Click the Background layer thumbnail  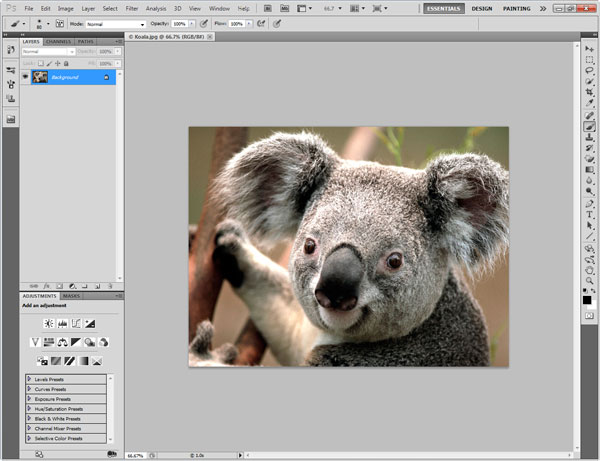(40, 76)
